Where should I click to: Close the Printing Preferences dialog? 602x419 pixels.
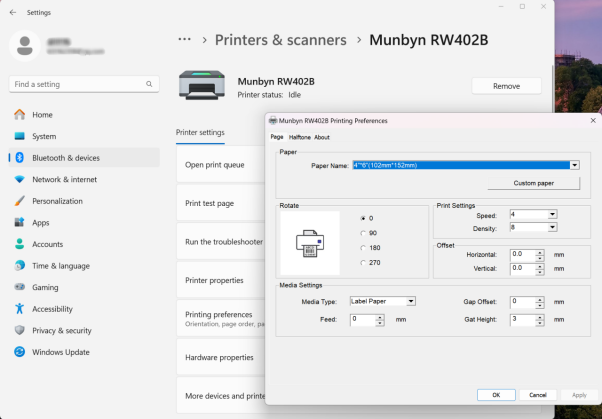pos(593,121)
